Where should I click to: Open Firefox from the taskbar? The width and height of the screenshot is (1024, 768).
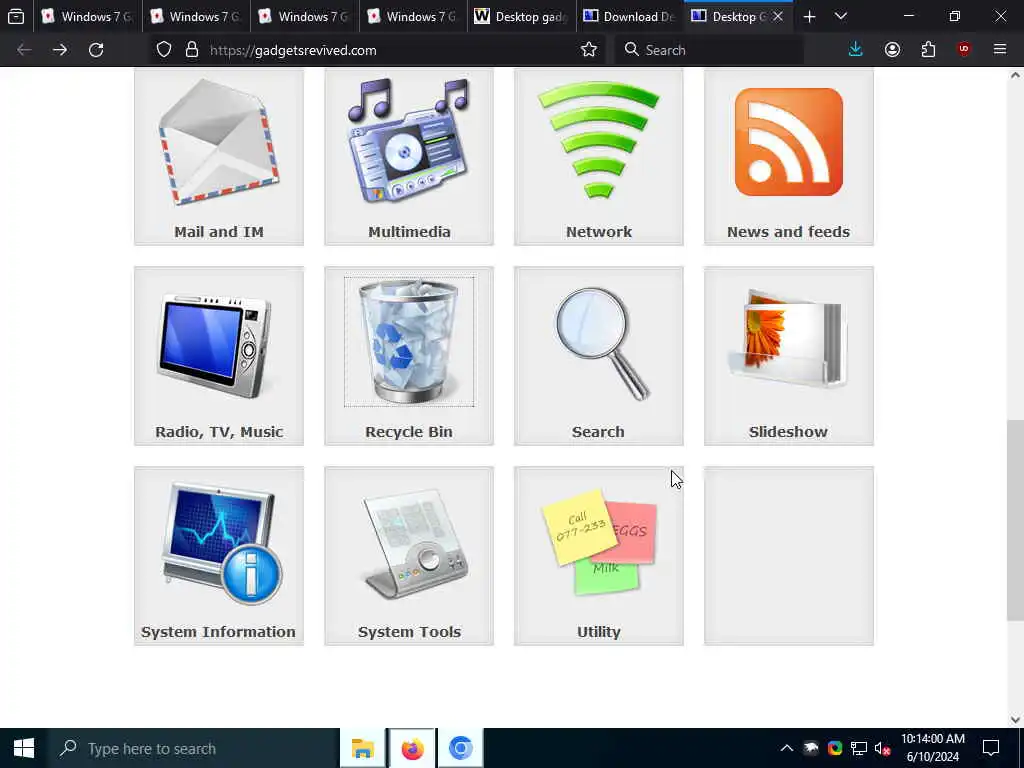(x=412, y=748)
